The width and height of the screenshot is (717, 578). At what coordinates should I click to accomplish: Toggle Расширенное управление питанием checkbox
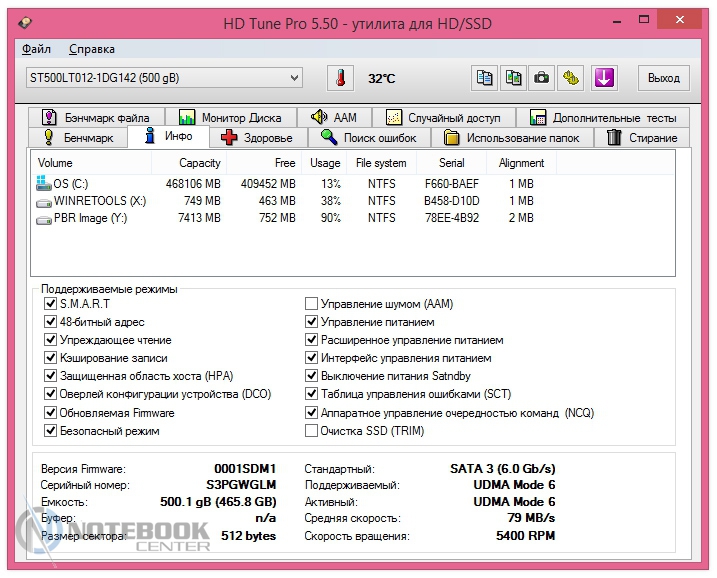311,340
